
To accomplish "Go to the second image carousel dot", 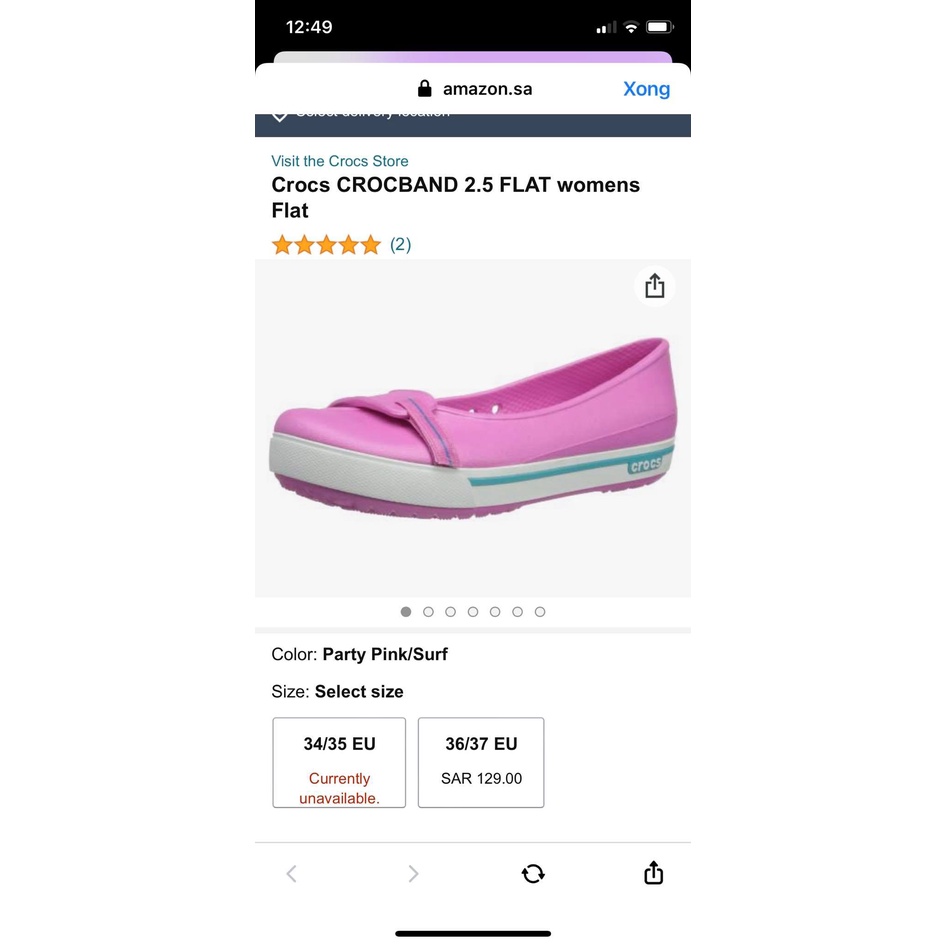I will (428, 612).
